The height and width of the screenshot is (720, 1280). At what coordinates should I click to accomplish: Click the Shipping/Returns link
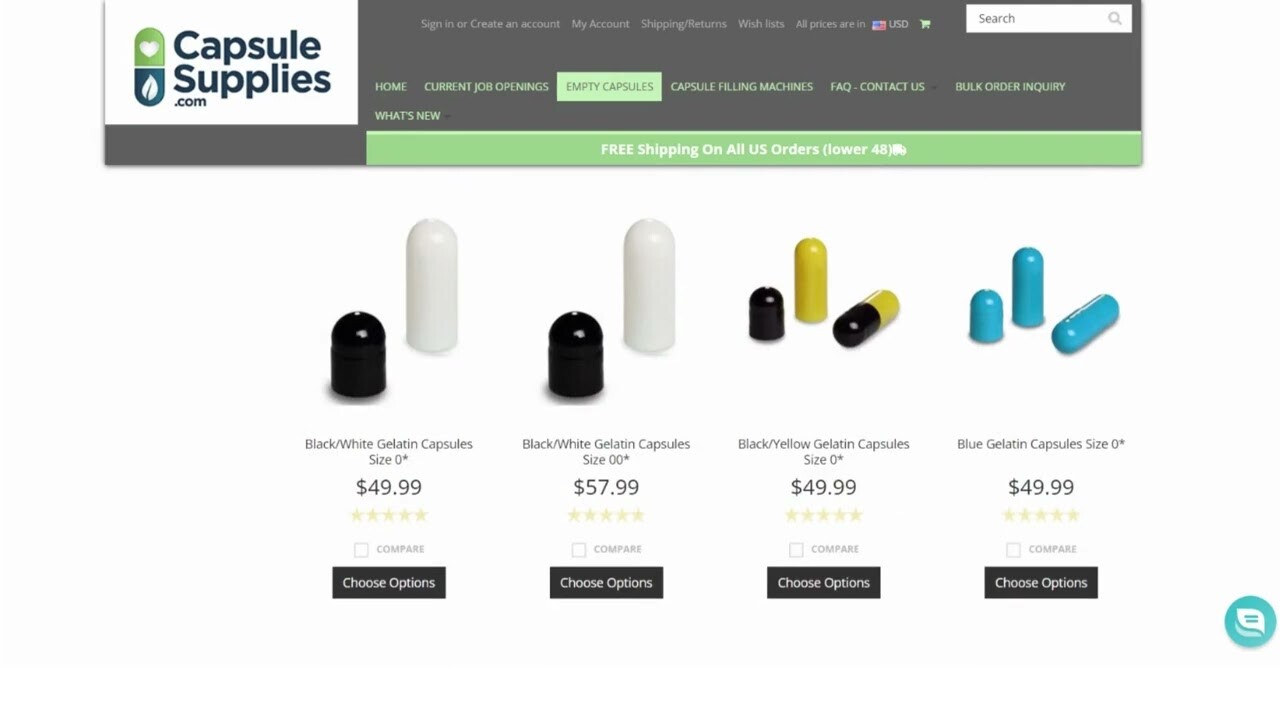point(684,24)
